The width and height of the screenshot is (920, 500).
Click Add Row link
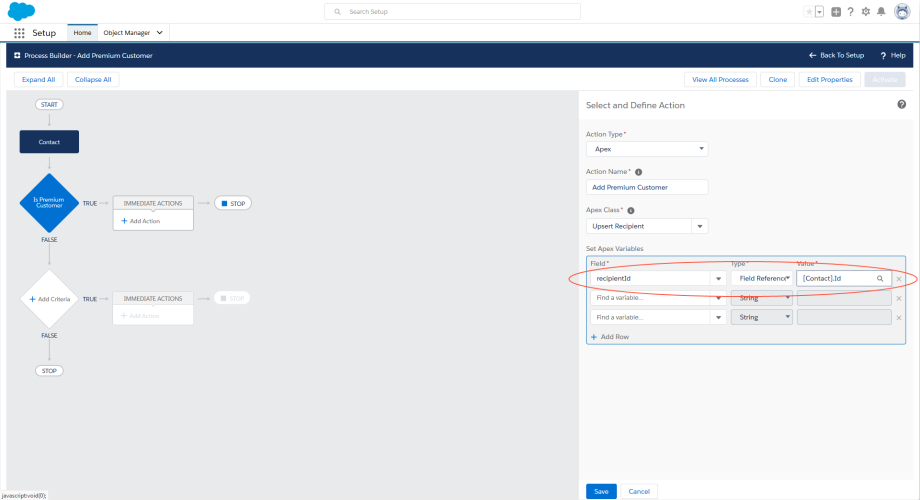[x=610, y=337]
